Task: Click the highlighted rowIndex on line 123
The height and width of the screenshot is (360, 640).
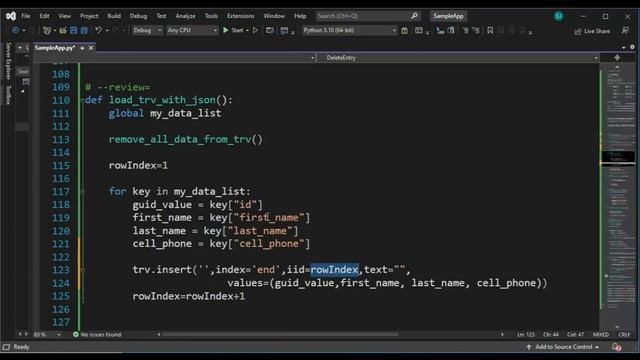Action: pos(334,270)
